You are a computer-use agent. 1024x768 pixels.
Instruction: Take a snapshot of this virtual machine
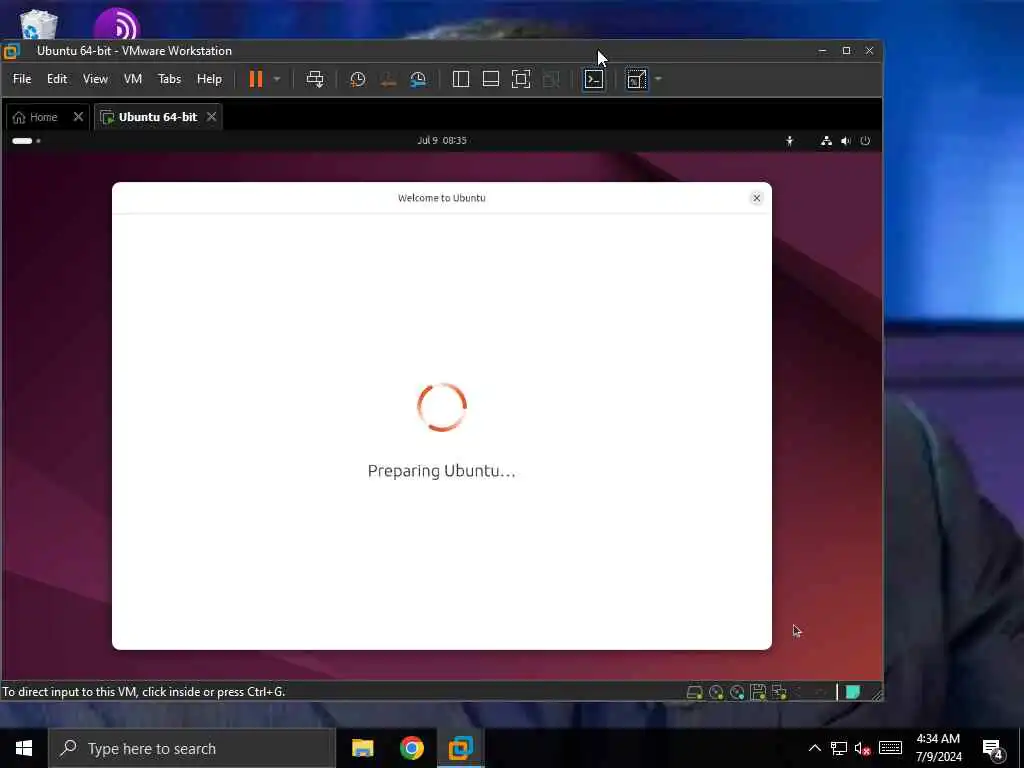point(357,79)
